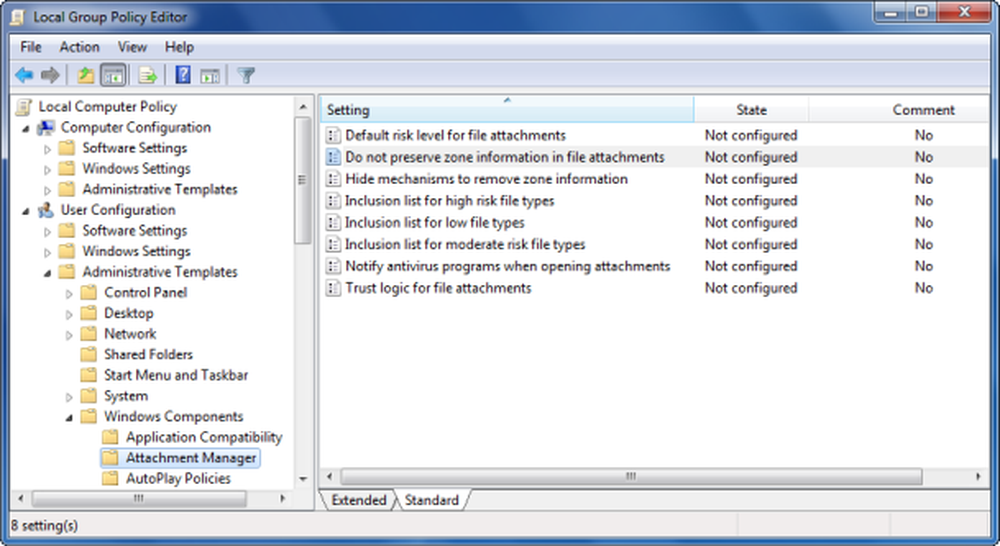The width and height of the screenshot is (1000, 546).
Task: Select the AutoPlay Policies tree label
Action: tap(178, 478)
